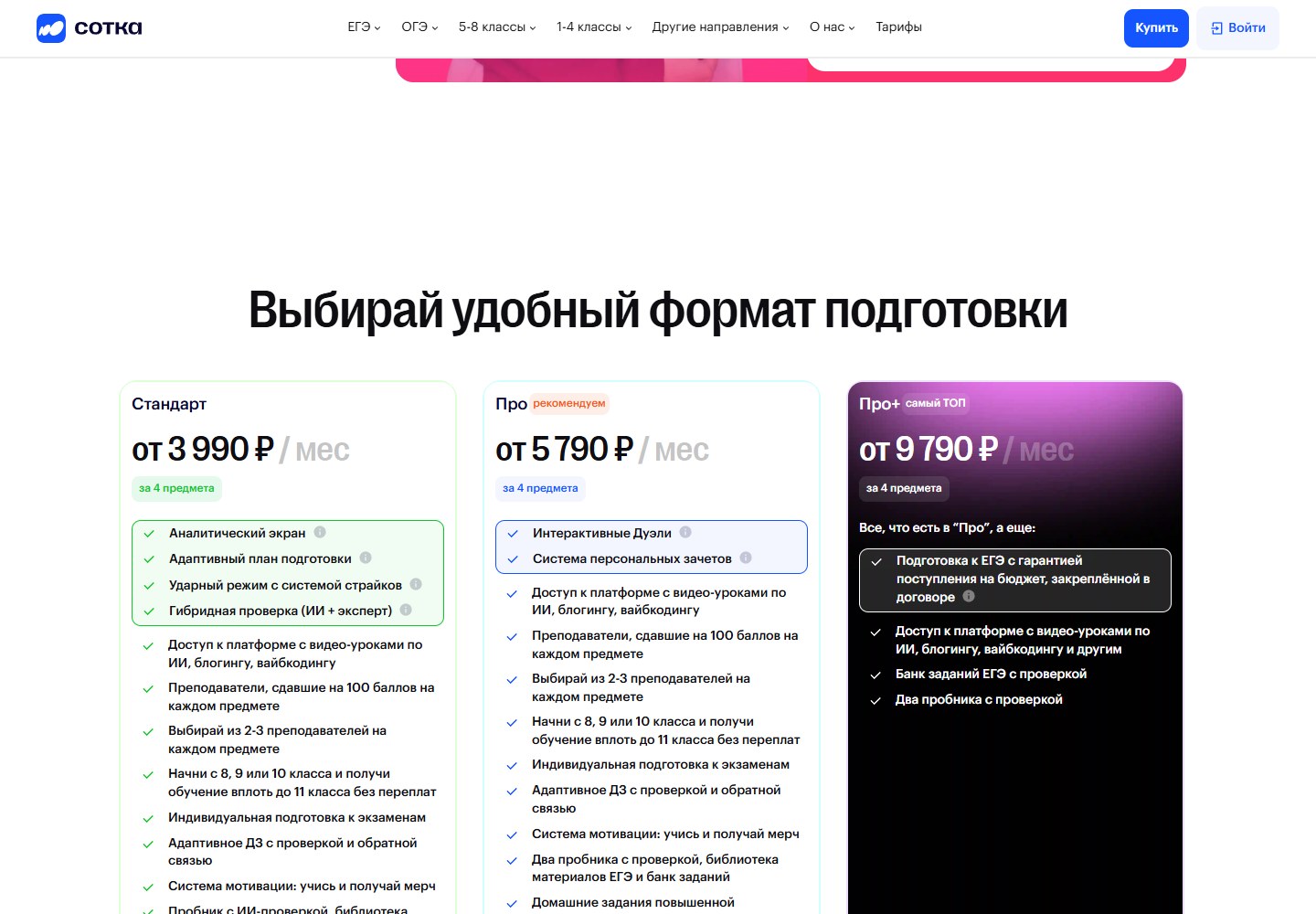Select the Стандарт plan title

coord(169,404)
